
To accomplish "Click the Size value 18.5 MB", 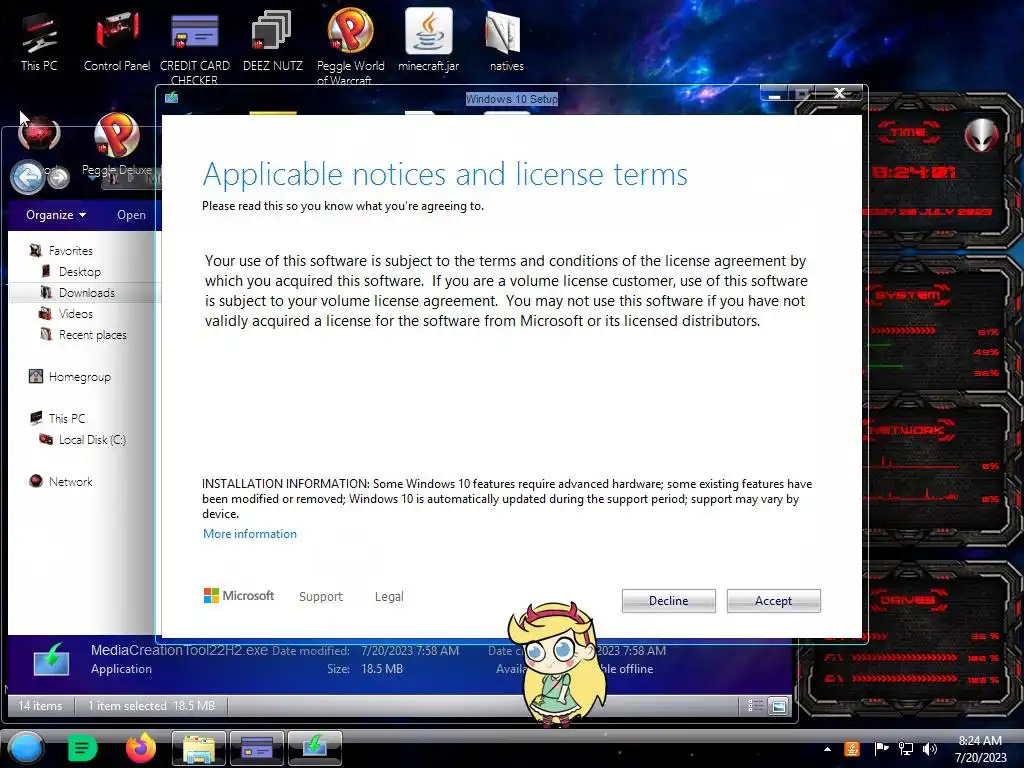I will (382, 669).
